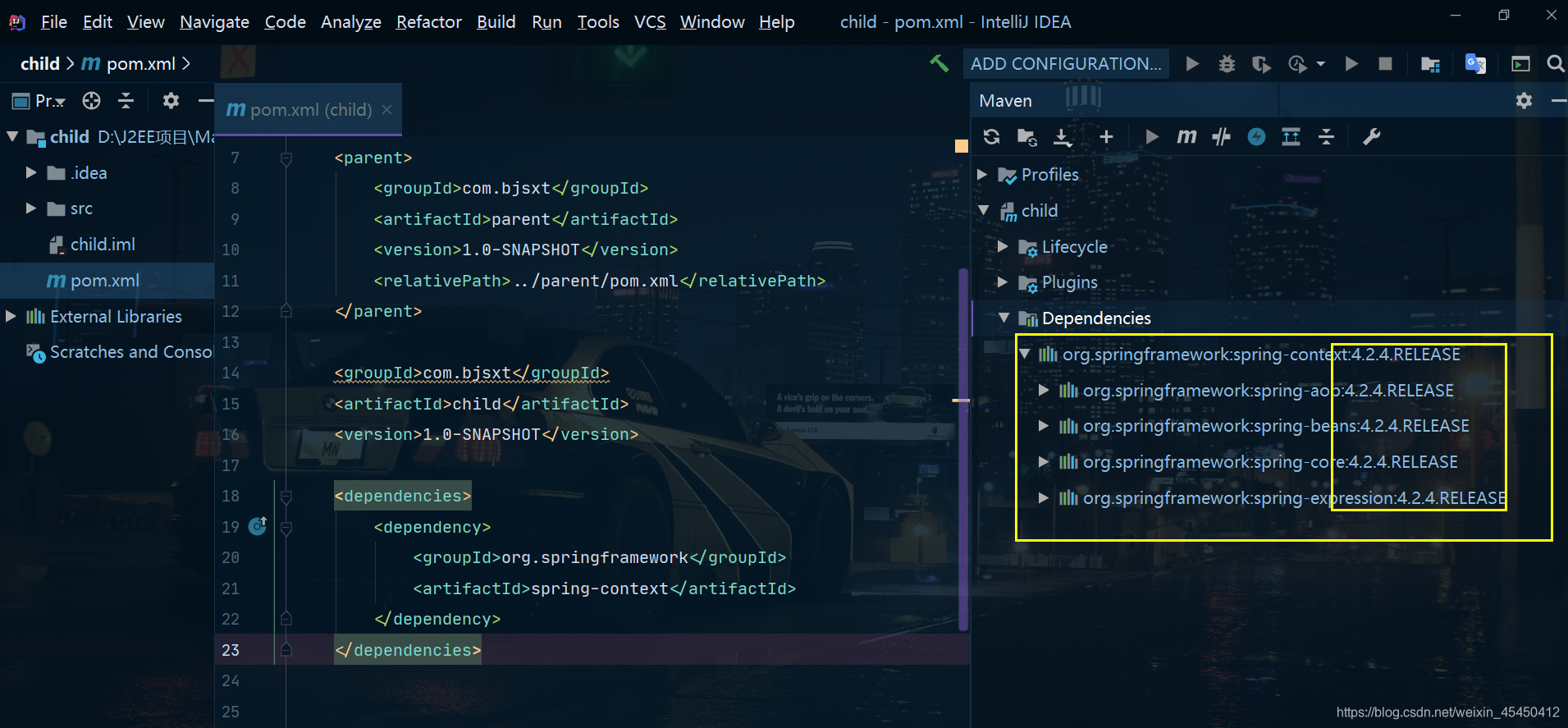Run the current configuration
This screenshot has height=728, width=1568.
1192,64
